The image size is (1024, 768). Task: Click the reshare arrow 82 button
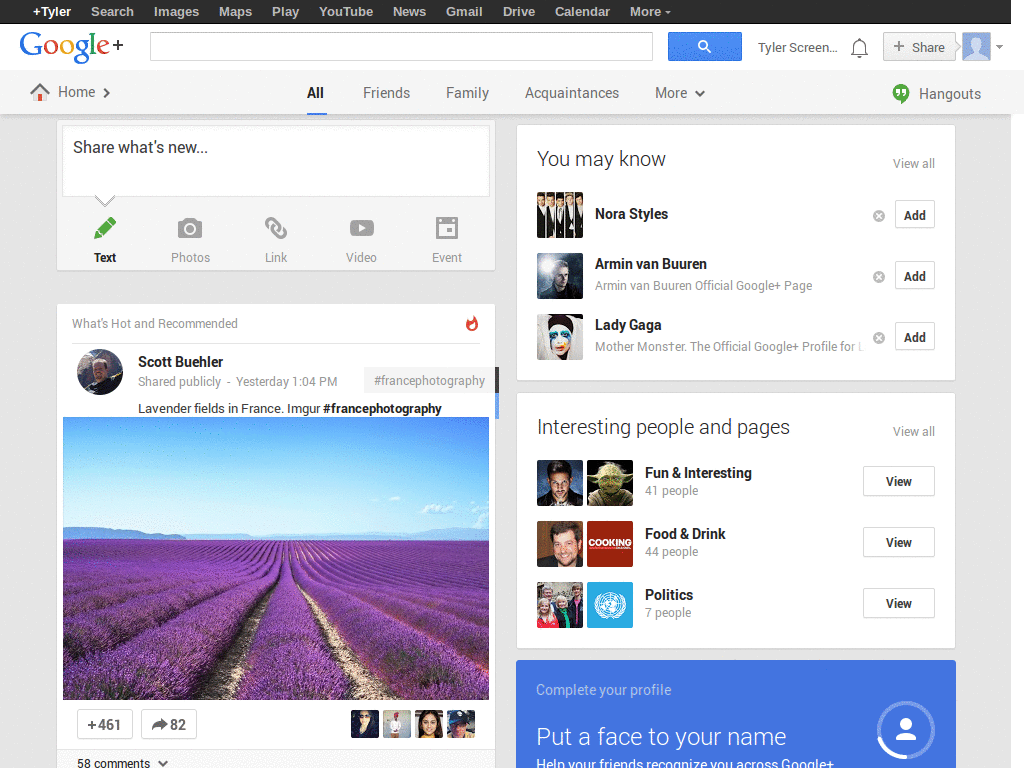click(x=168, y=724)
